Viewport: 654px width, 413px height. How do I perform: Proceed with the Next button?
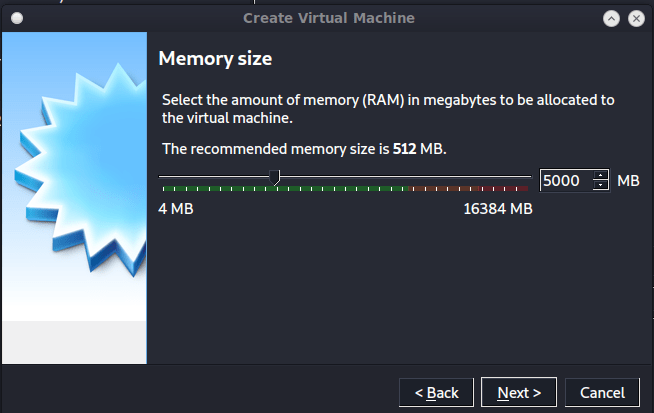click(518, 392)
